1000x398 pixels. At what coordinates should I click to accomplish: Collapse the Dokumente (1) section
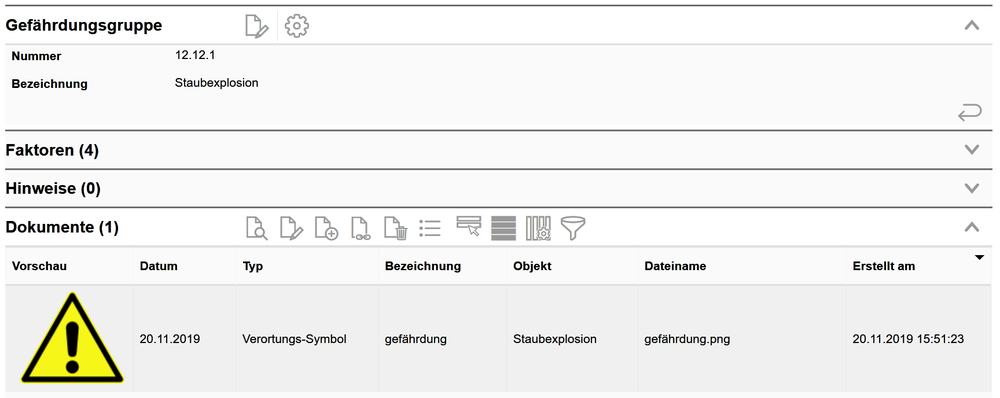971,226
